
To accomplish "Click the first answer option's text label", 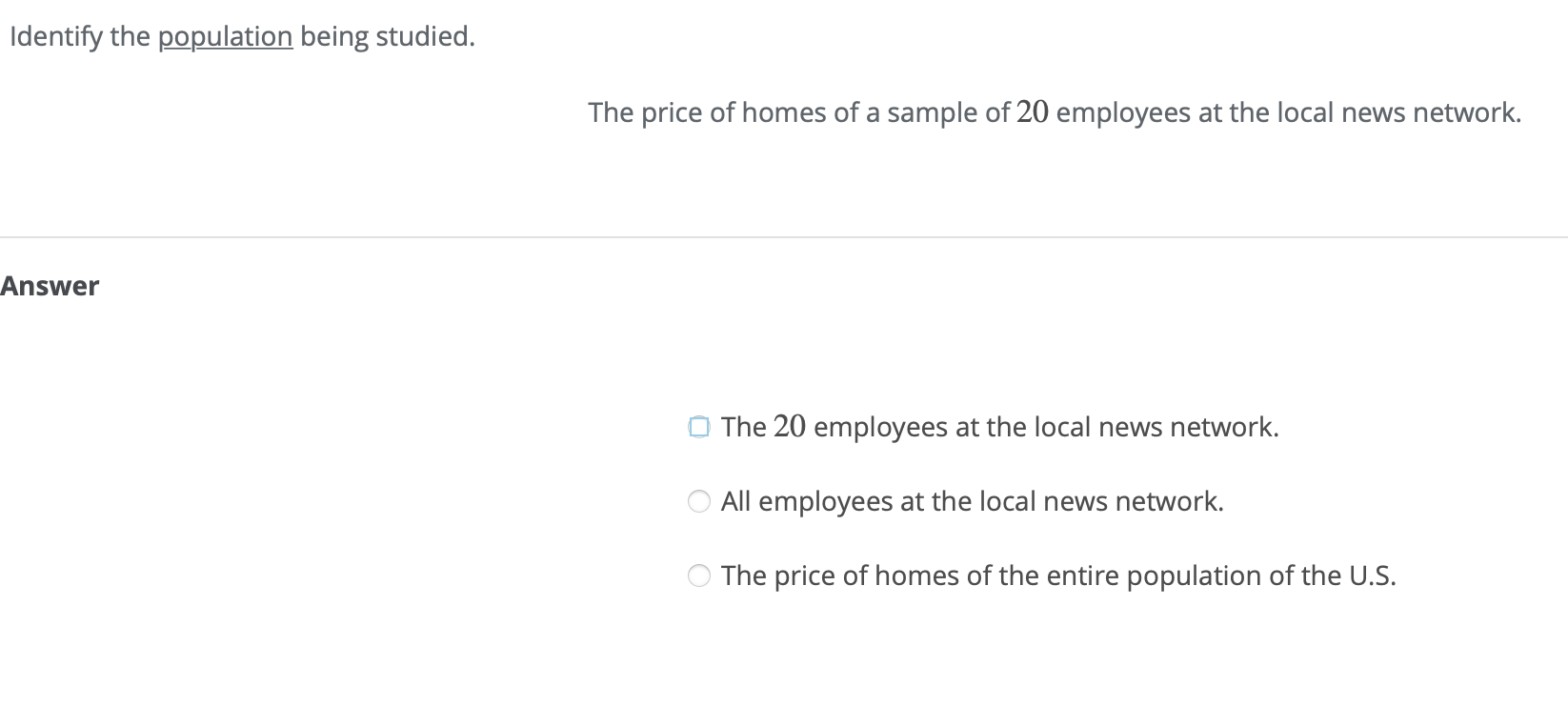I will click(1000, 427).
